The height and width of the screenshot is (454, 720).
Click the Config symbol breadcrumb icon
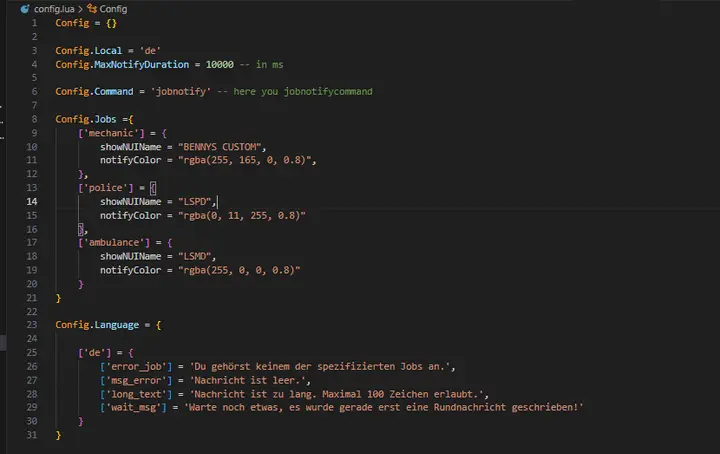pyautogui.click(x=92, y=8)
